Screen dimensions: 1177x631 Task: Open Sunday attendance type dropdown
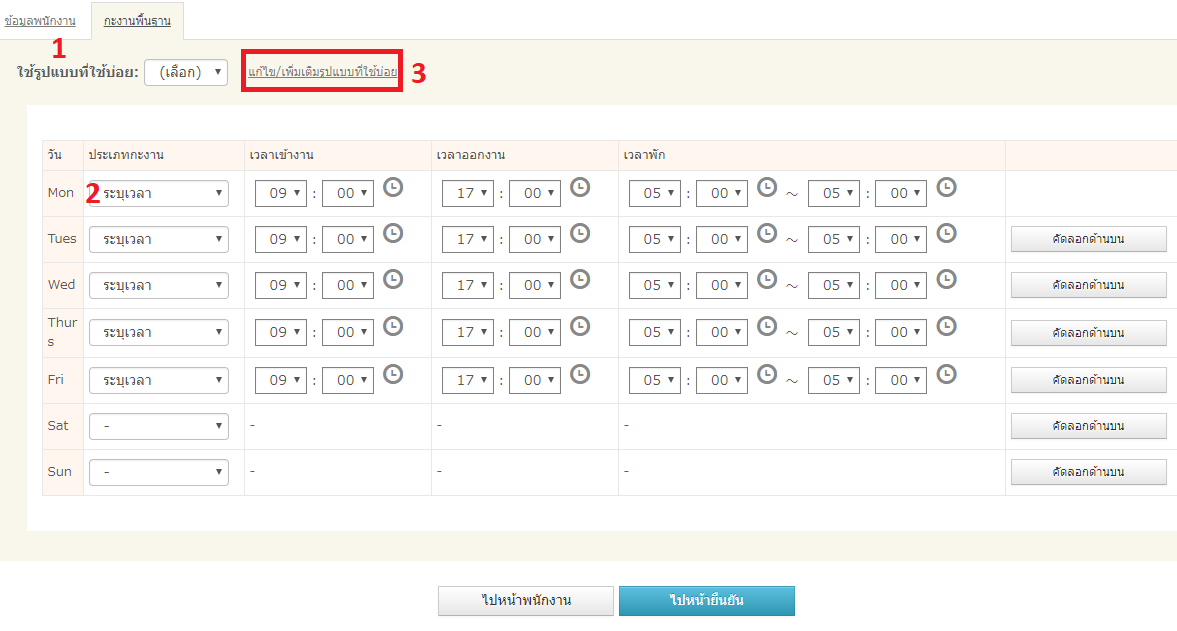tap(159, 473)
